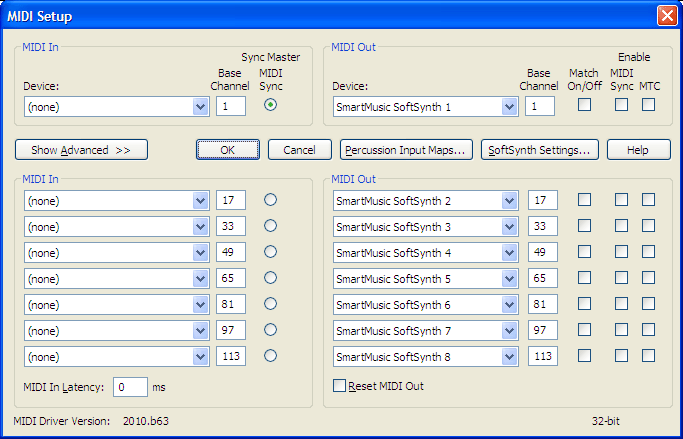
Task: Open the SmartMusic SoftSynth 1 device dropdown
Action: [x=426, y=107]
